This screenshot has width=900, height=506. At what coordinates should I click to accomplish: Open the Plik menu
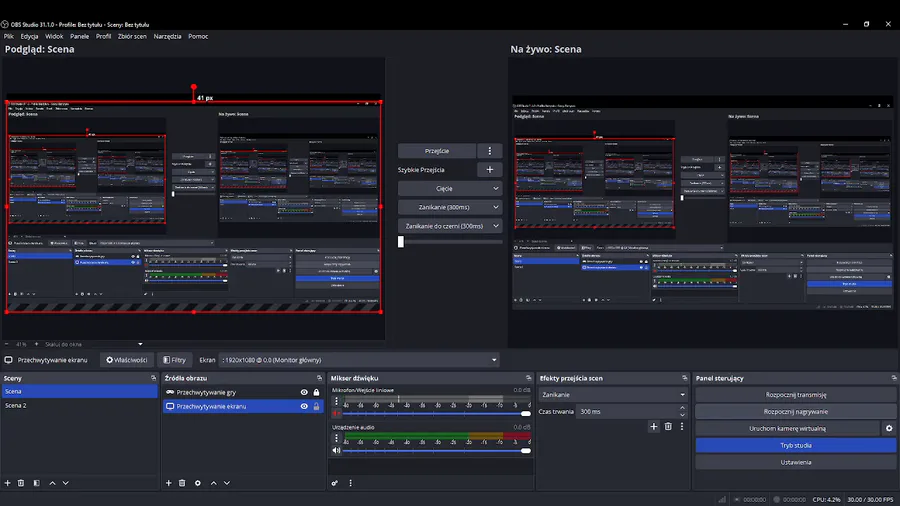pos(9,36)
